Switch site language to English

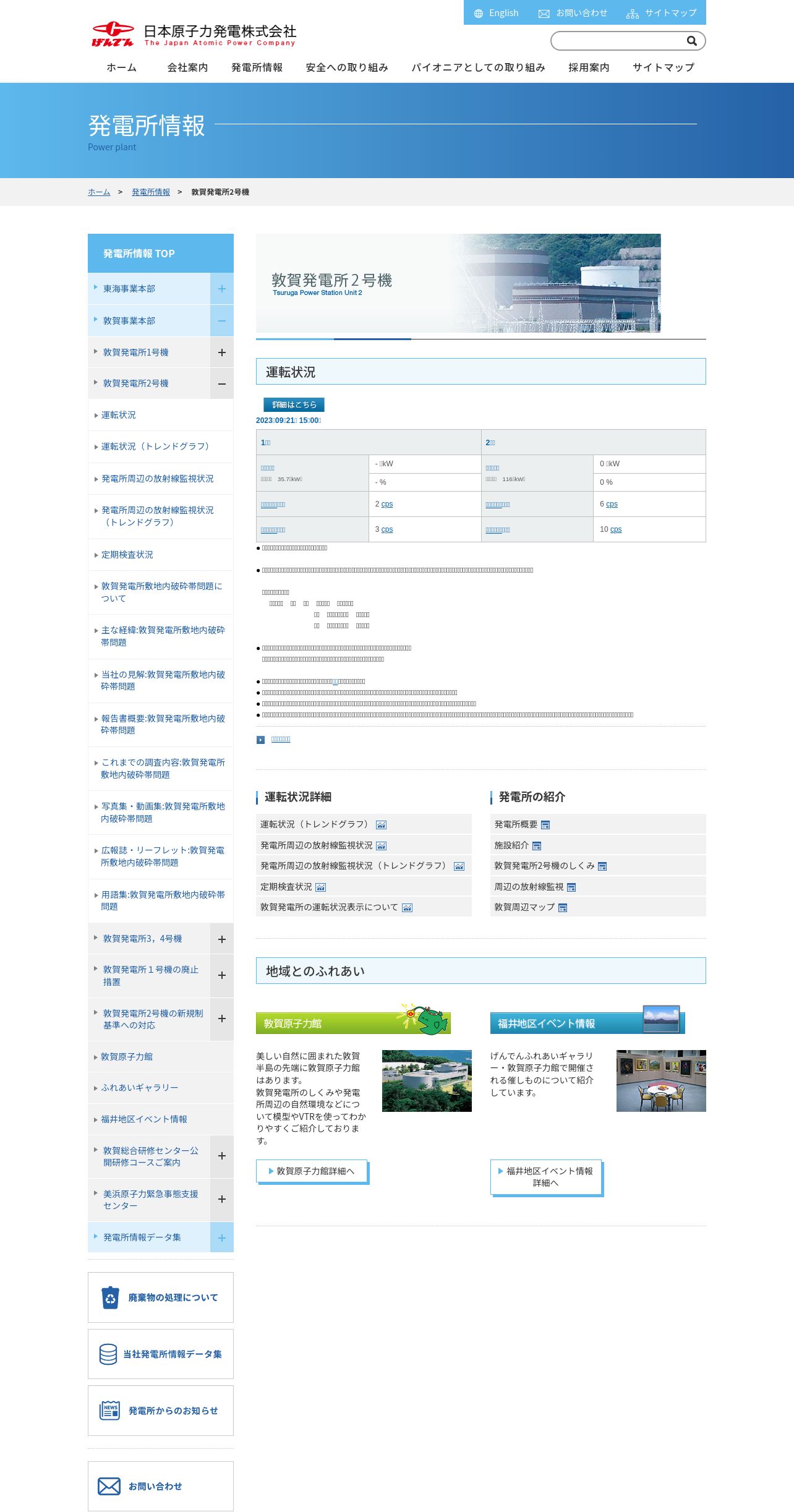[503, 13]
